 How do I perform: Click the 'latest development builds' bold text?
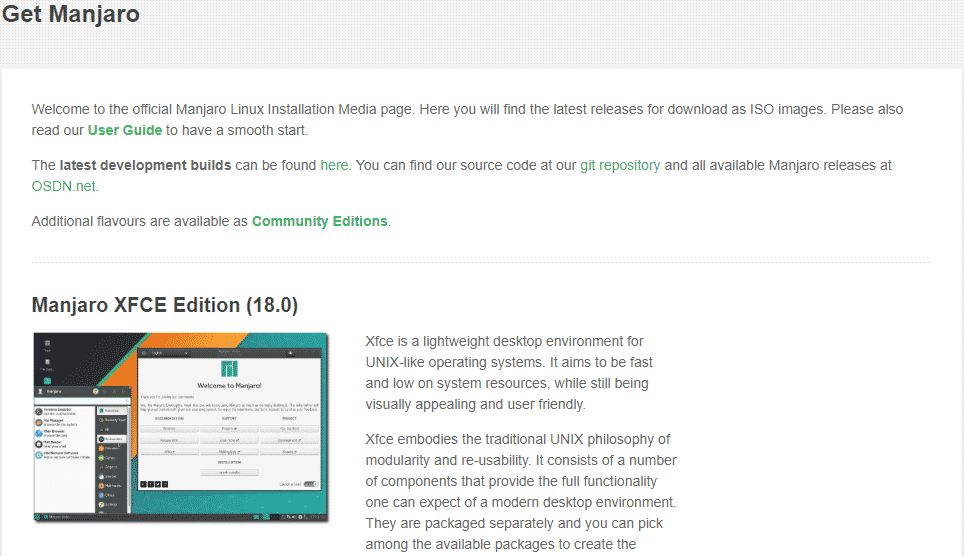pos(145,165)
